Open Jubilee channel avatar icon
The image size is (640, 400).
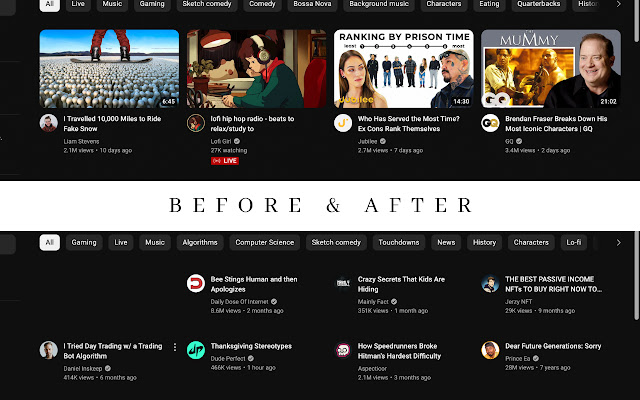pos(343,123)
